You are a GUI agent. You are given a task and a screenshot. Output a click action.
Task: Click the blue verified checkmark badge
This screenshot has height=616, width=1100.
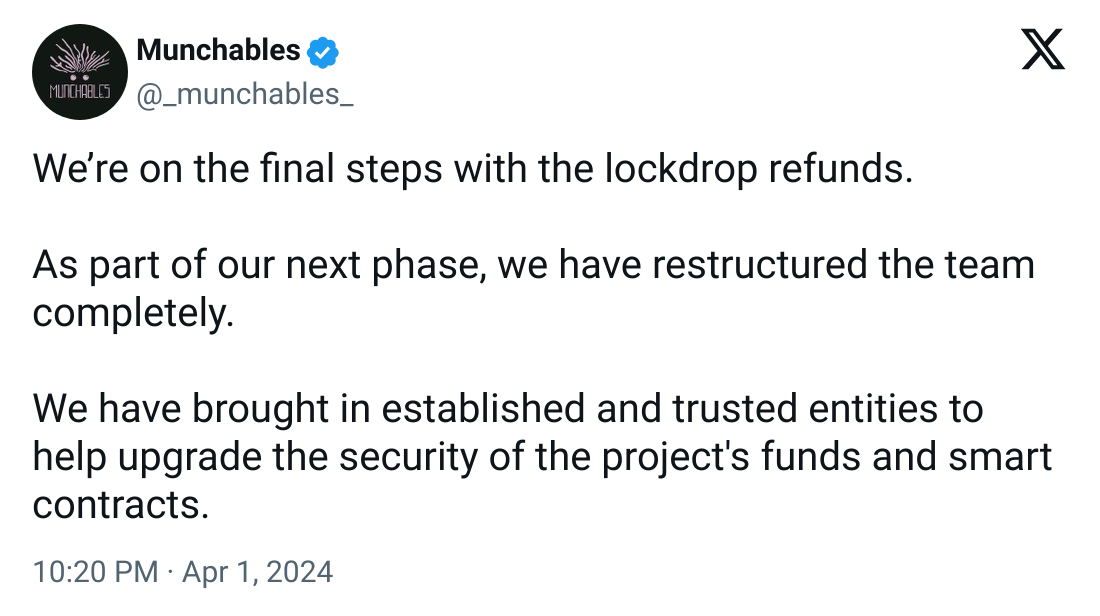(x=323, y=53)
